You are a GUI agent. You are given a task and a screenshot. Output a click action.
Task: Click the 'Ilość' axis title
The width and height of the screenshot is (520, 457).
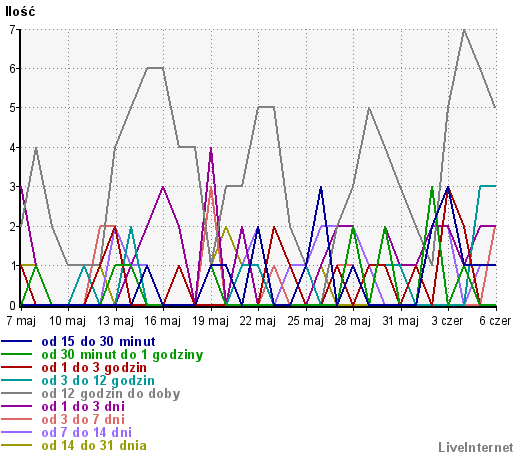[20, 12]
